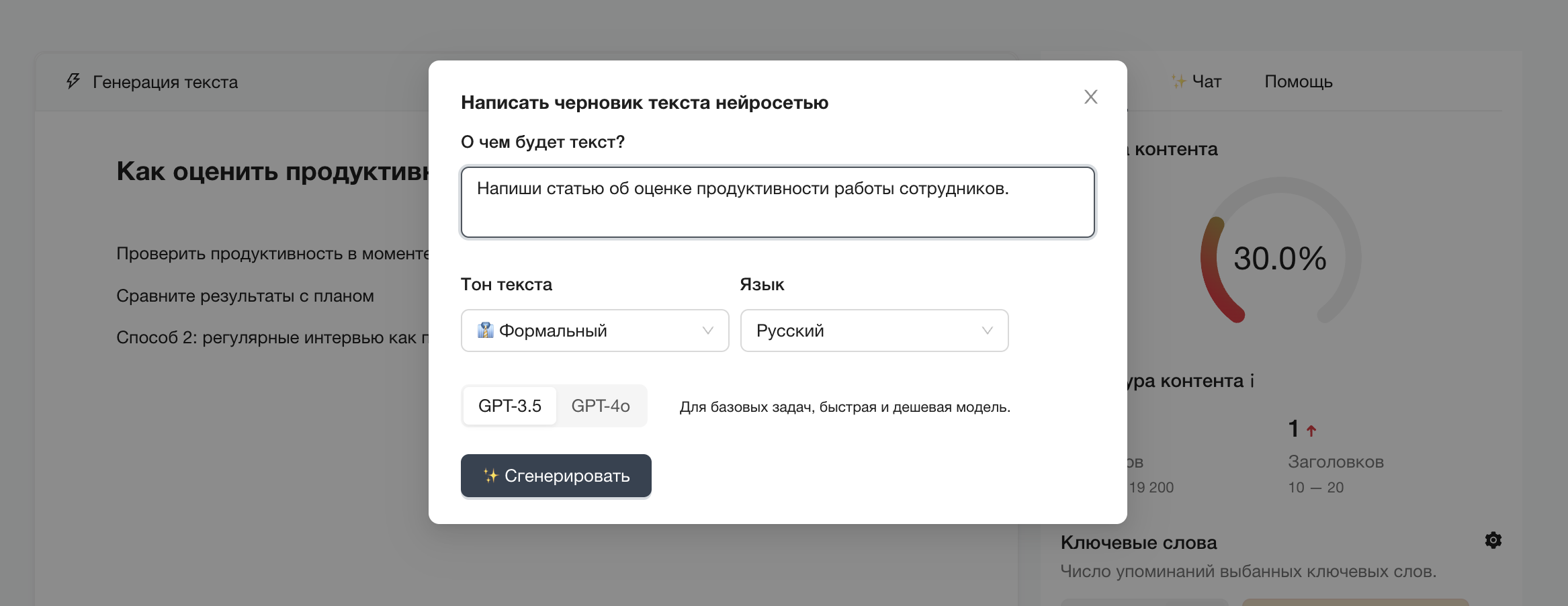This screenshot has height=606, width=1568.
Task: Click the sparkle icon on Сгенерировать button
Action: 490,476
